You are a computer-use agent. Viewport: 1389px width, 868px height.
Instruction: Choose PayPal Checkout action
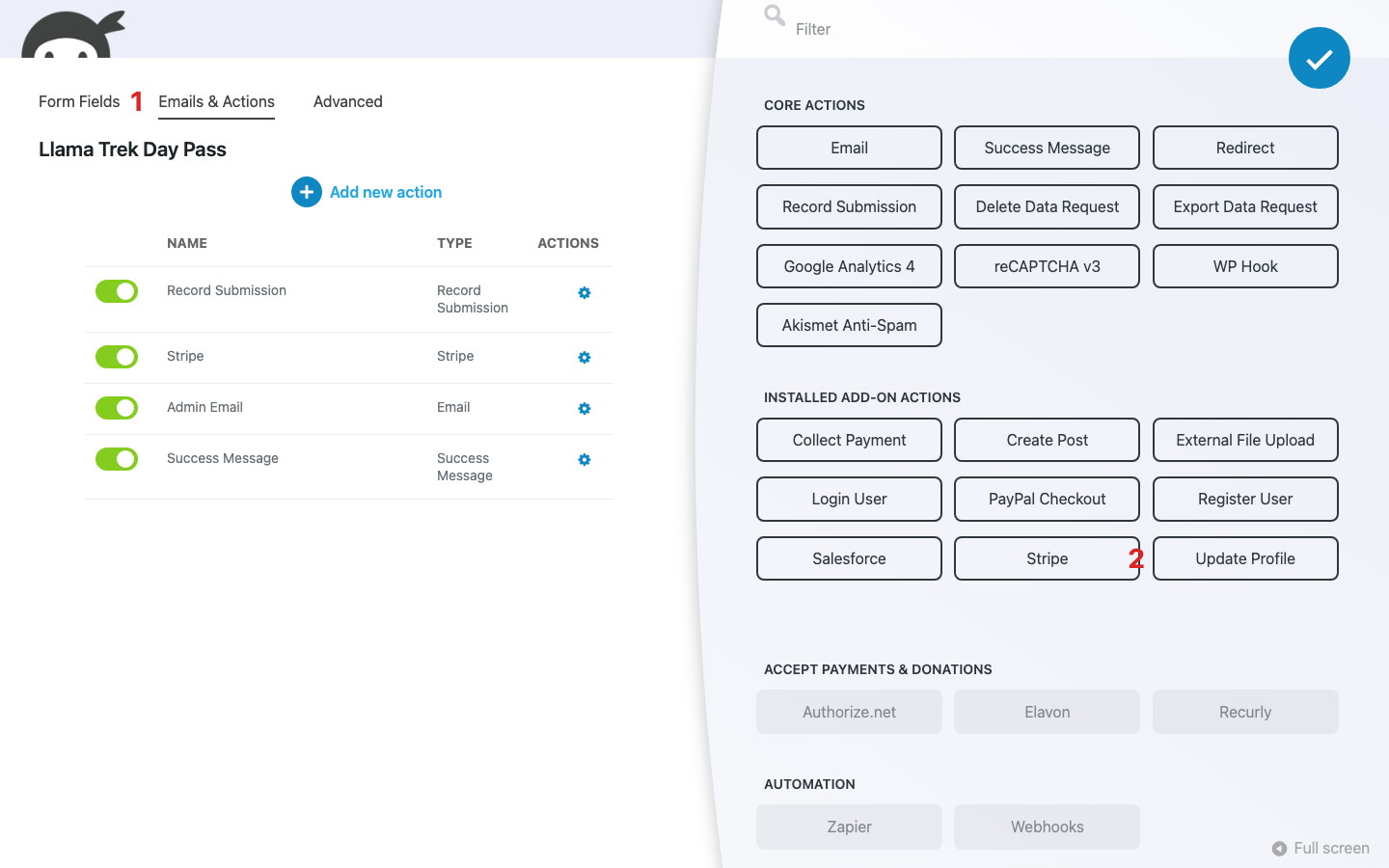(x=1047, y=499)
